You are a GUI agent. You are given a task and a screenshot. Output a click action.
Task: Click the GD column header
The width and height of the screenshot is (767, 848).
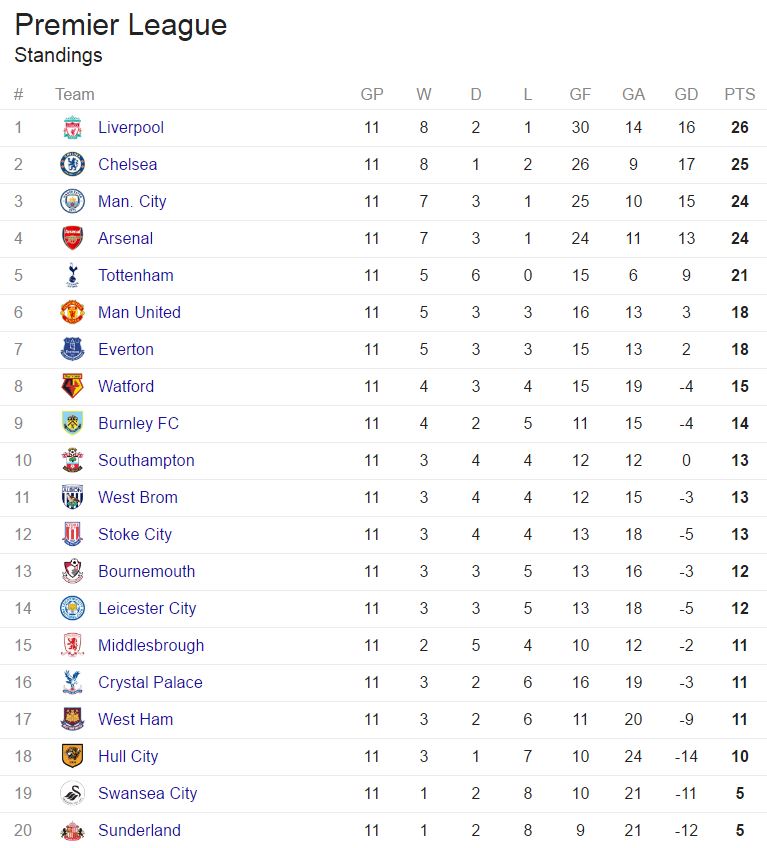pos(686,95)
